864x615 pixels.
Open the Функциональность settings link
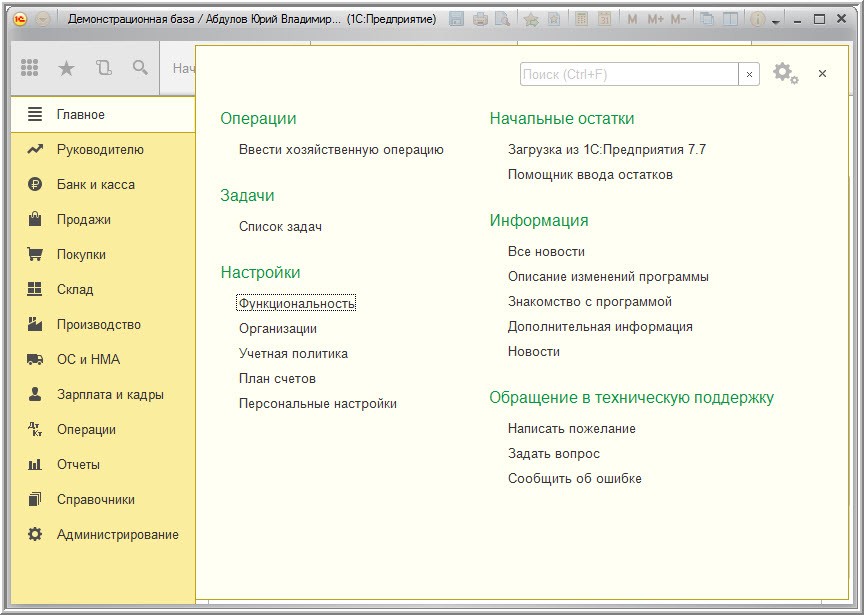(x=297, y=303)
